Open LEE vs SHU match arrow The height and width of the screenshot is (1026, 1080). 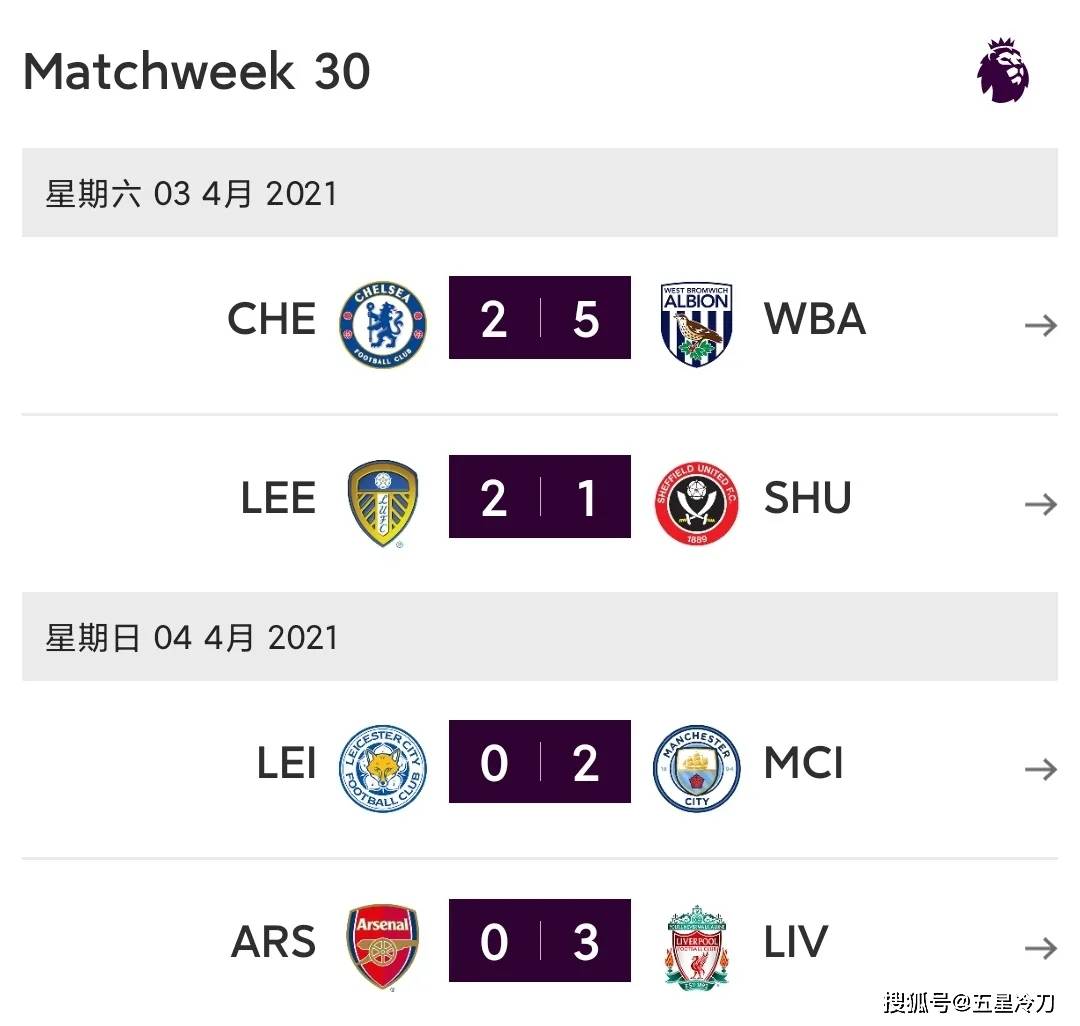1041,504
